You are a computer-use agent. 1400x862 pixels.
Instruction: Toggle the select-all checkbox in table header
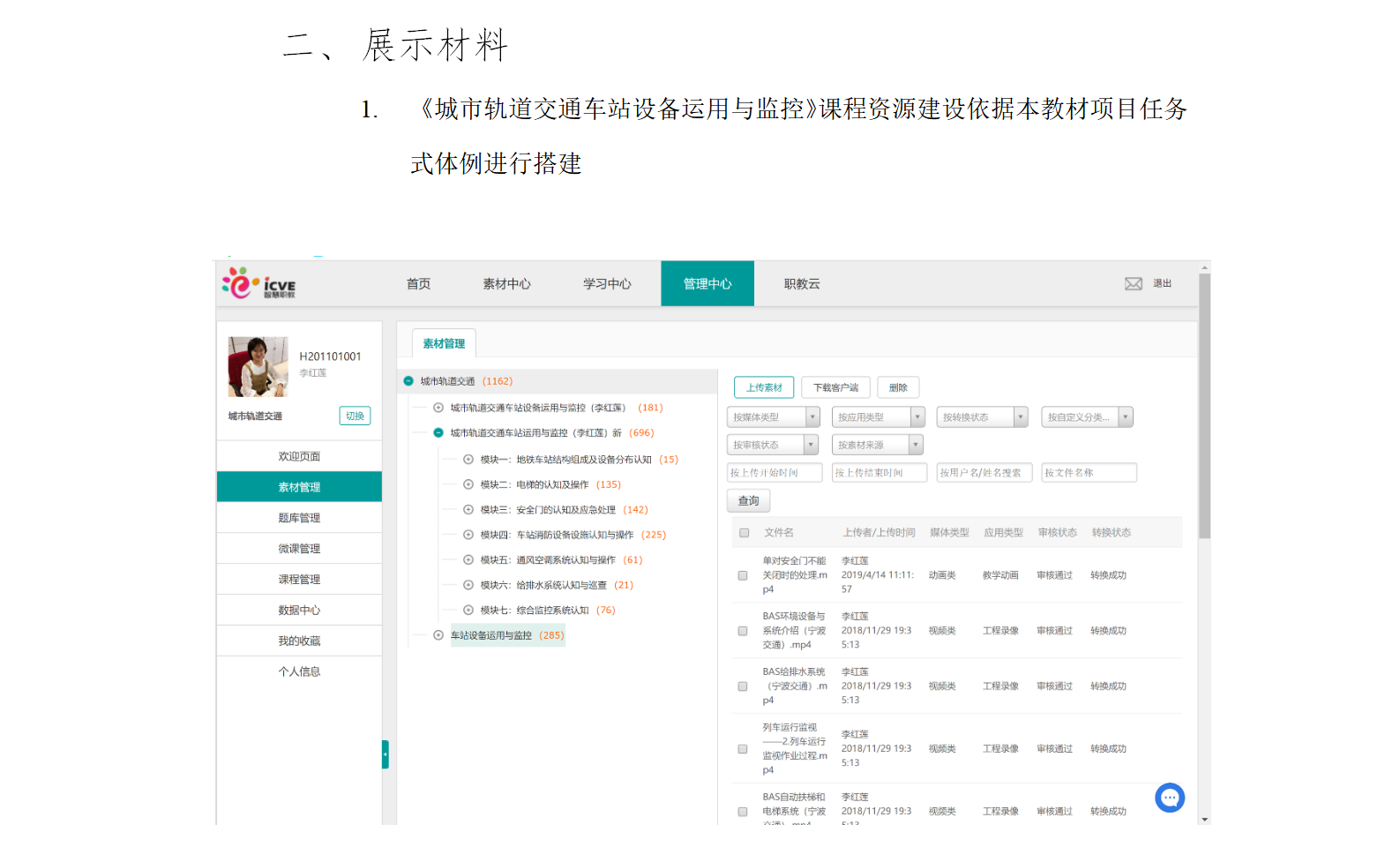tap(744, 533)
